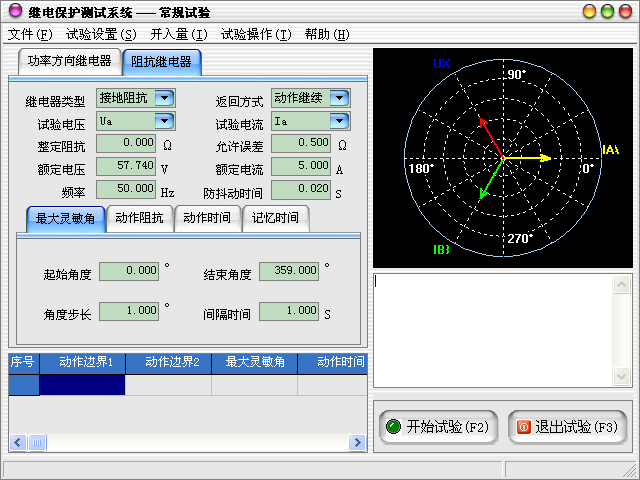Switch to the 动作阻抗 sub-tab
Image resolution: width=640 pixels, height=480 pixels.
pyautogui.click(x=140, y=218)
